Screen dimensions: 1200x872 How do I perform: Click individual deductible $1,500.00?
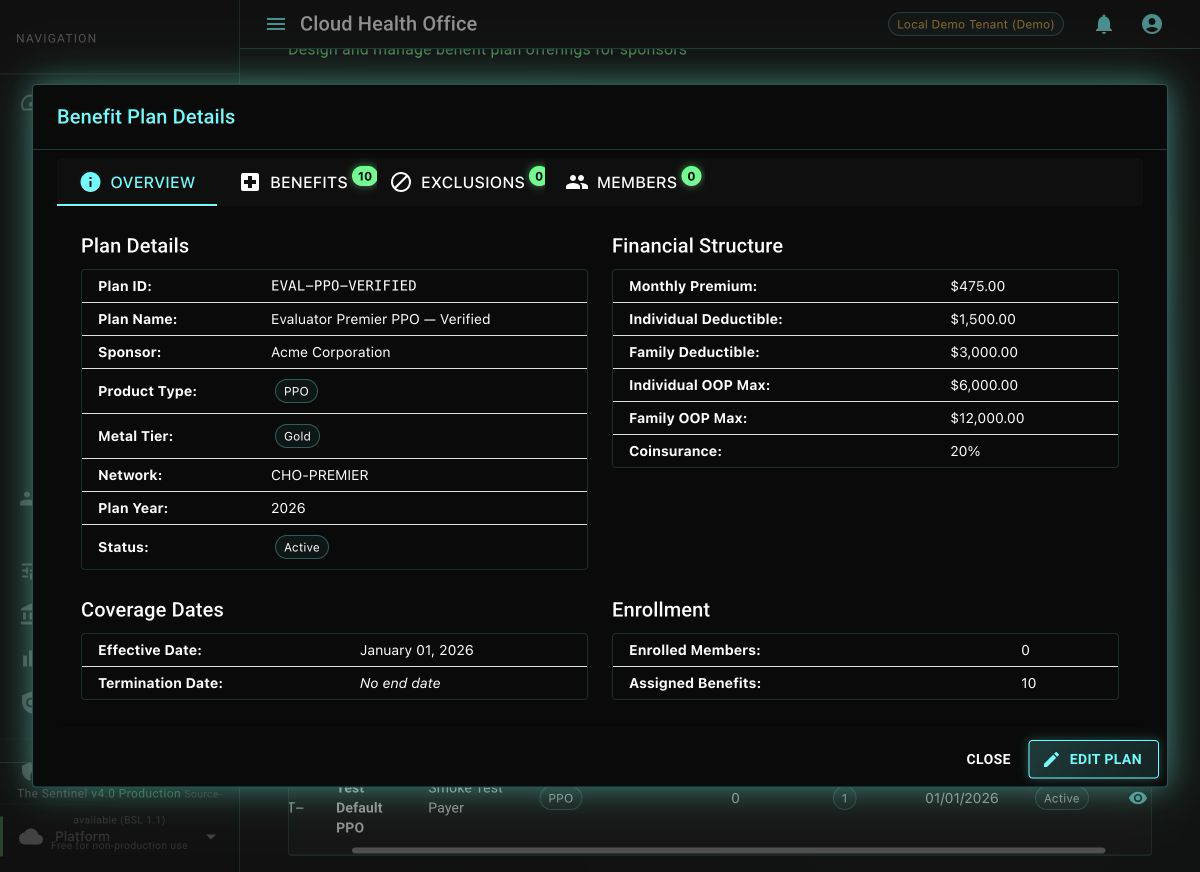[x=983, y=319]
